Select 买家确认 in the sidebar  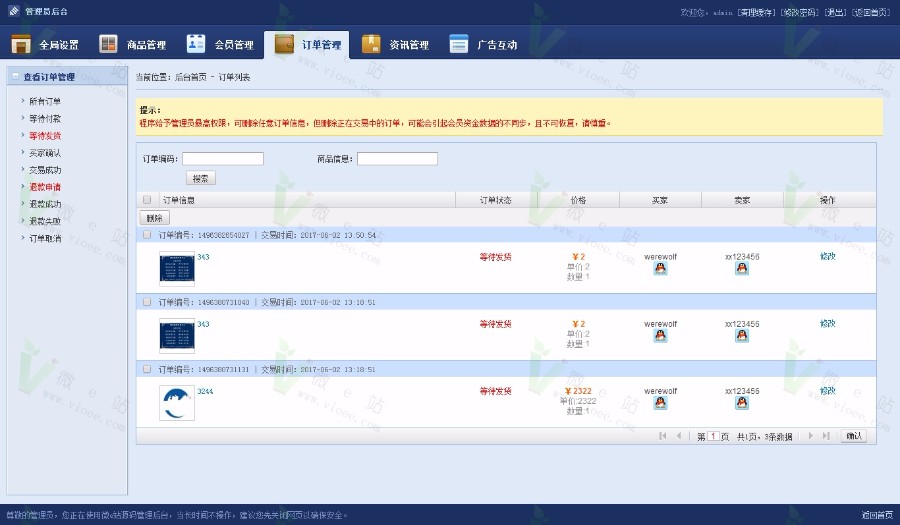[x=45, y=153]
